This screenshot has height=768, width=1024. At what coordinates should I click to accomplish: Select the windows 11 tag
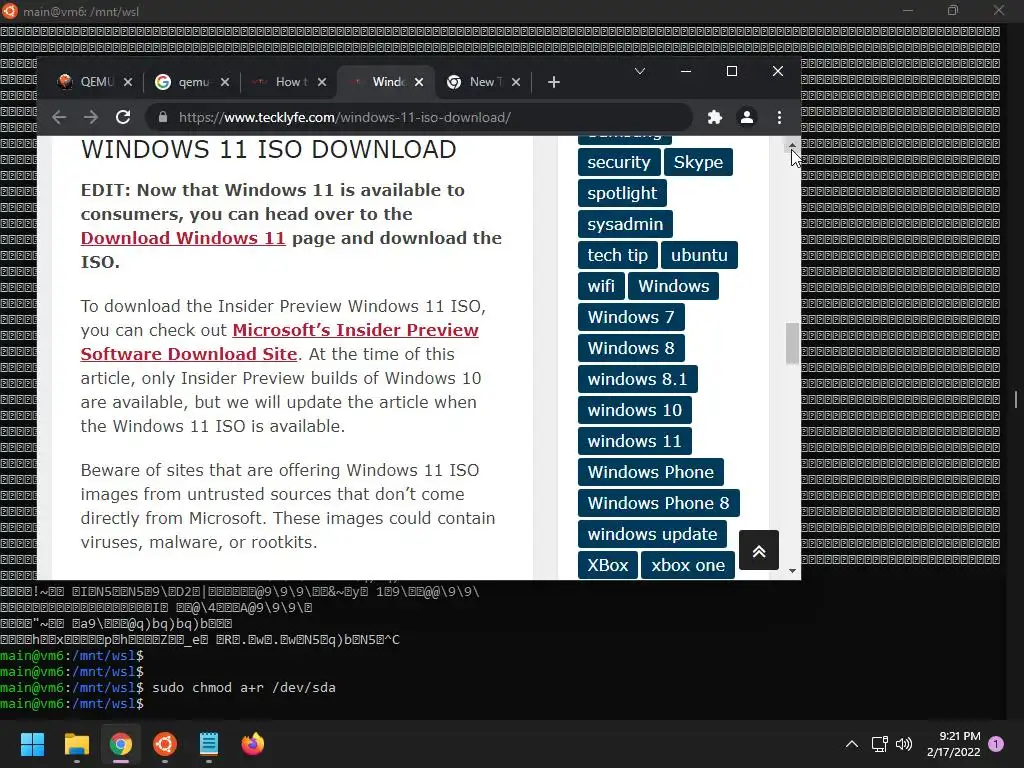(x=634, y=441)
